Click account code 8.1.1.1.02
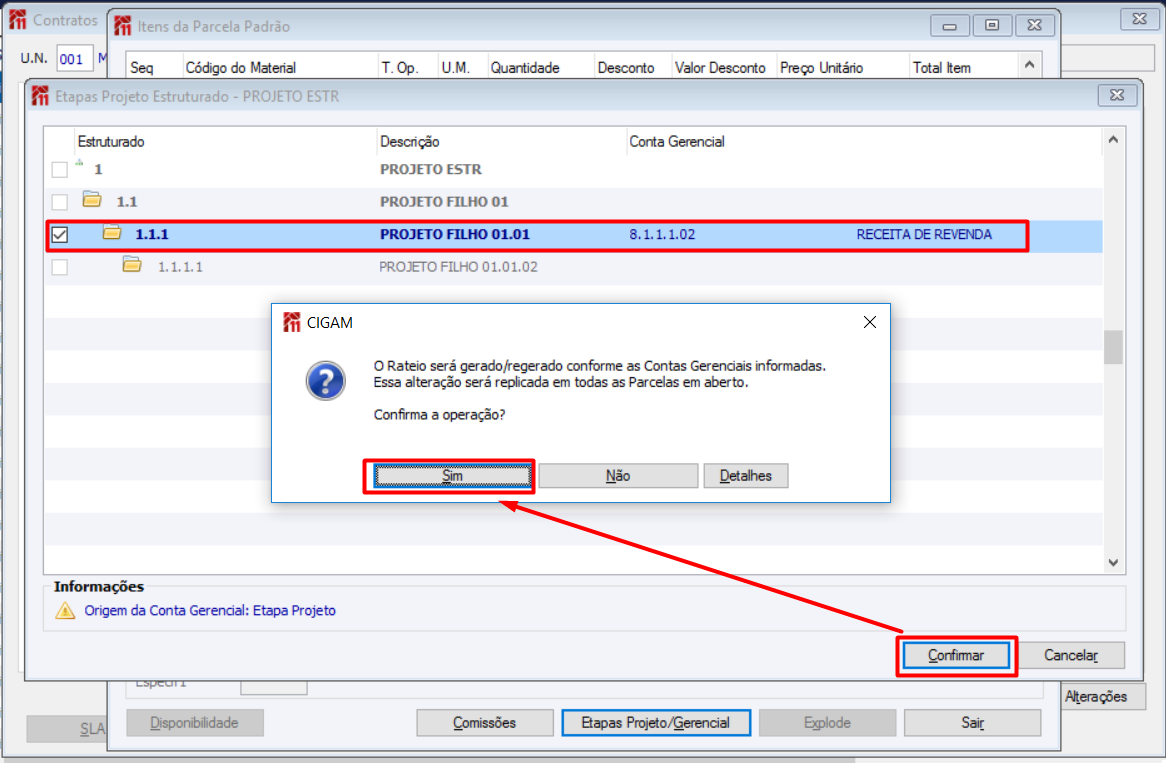The height and width of the screenshot is (763, 1166). 662,234
